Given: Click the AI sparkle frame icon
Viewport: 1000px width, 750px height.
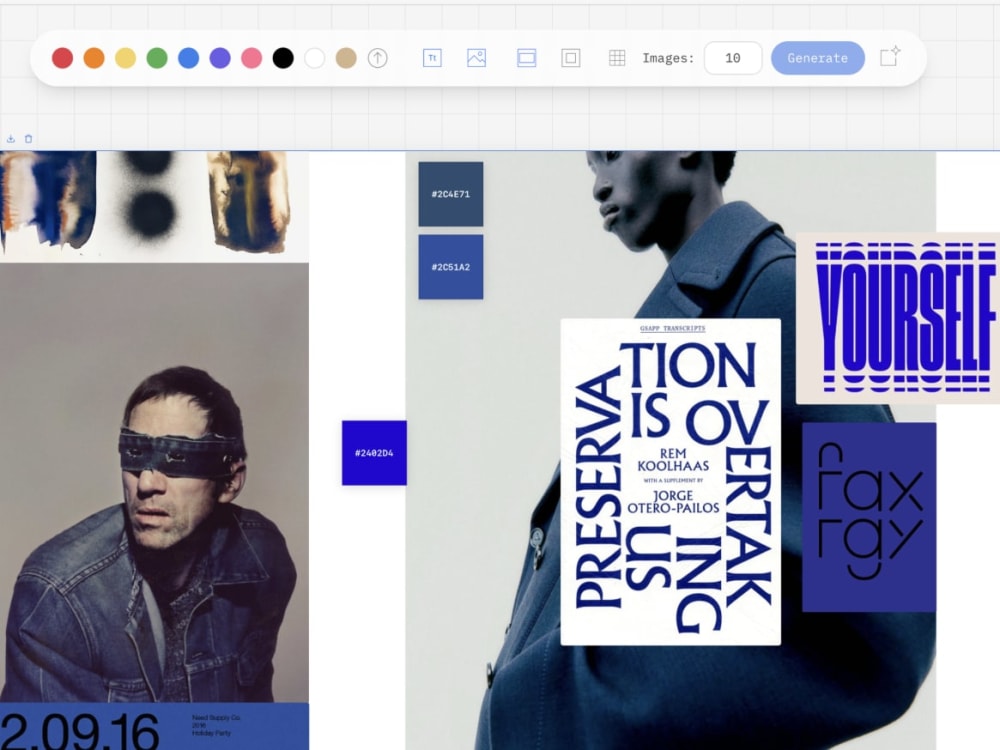Looking at the screenshot, I should [x=890, y=56].
